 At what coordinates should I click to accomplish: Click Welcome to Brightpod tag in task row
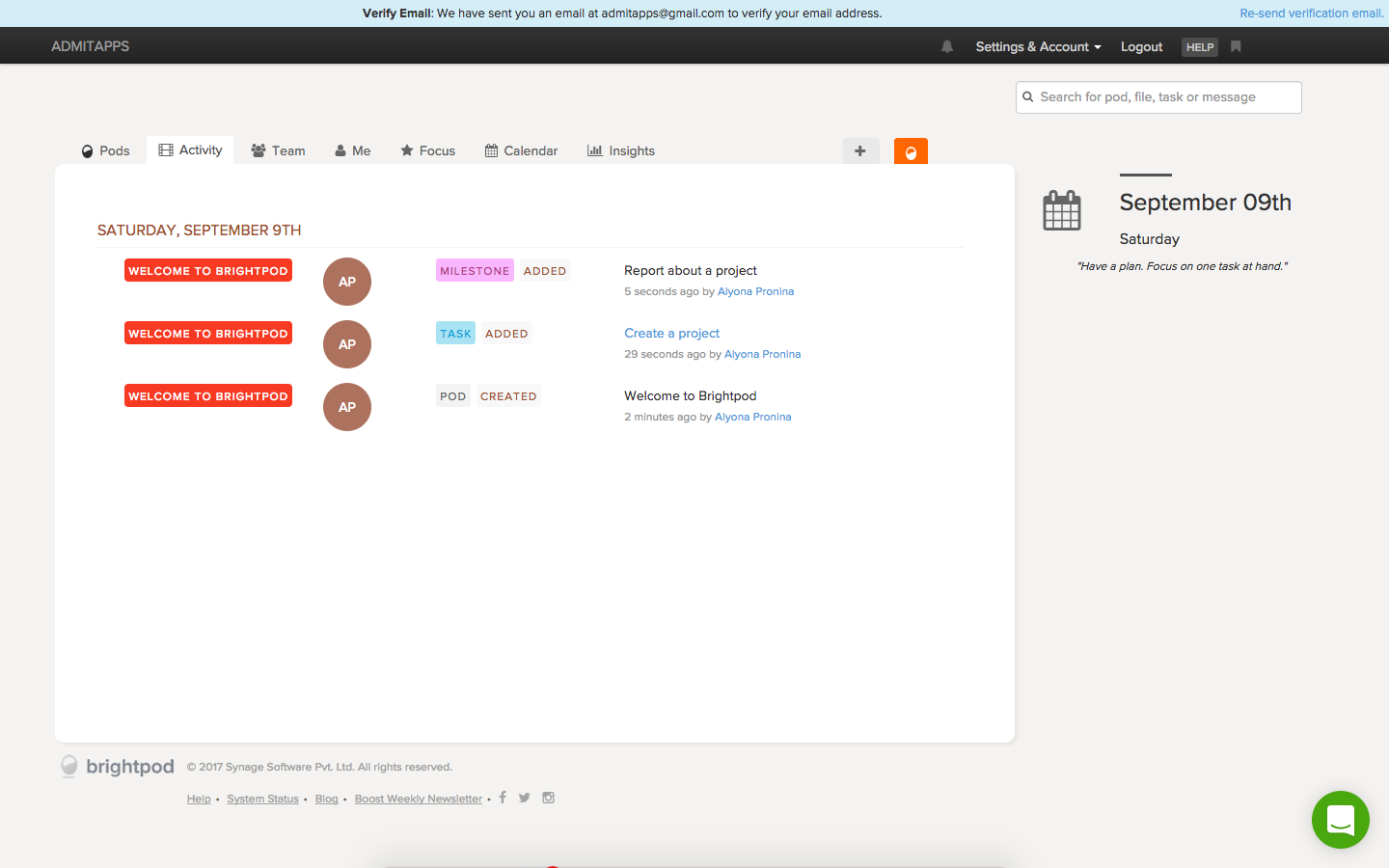[208, 333]
